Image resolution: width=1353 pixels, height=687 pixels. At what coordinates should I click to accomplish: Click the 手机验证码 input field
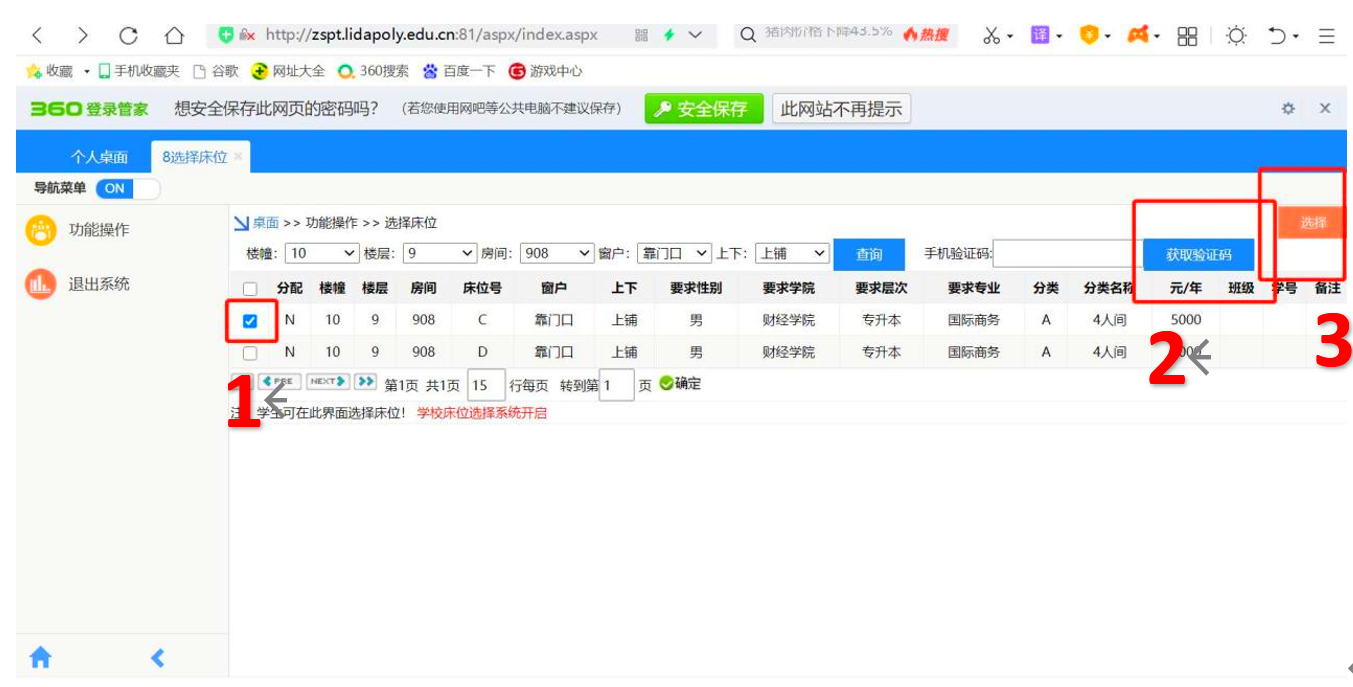pyautogui.click(x=1067, y=254)
